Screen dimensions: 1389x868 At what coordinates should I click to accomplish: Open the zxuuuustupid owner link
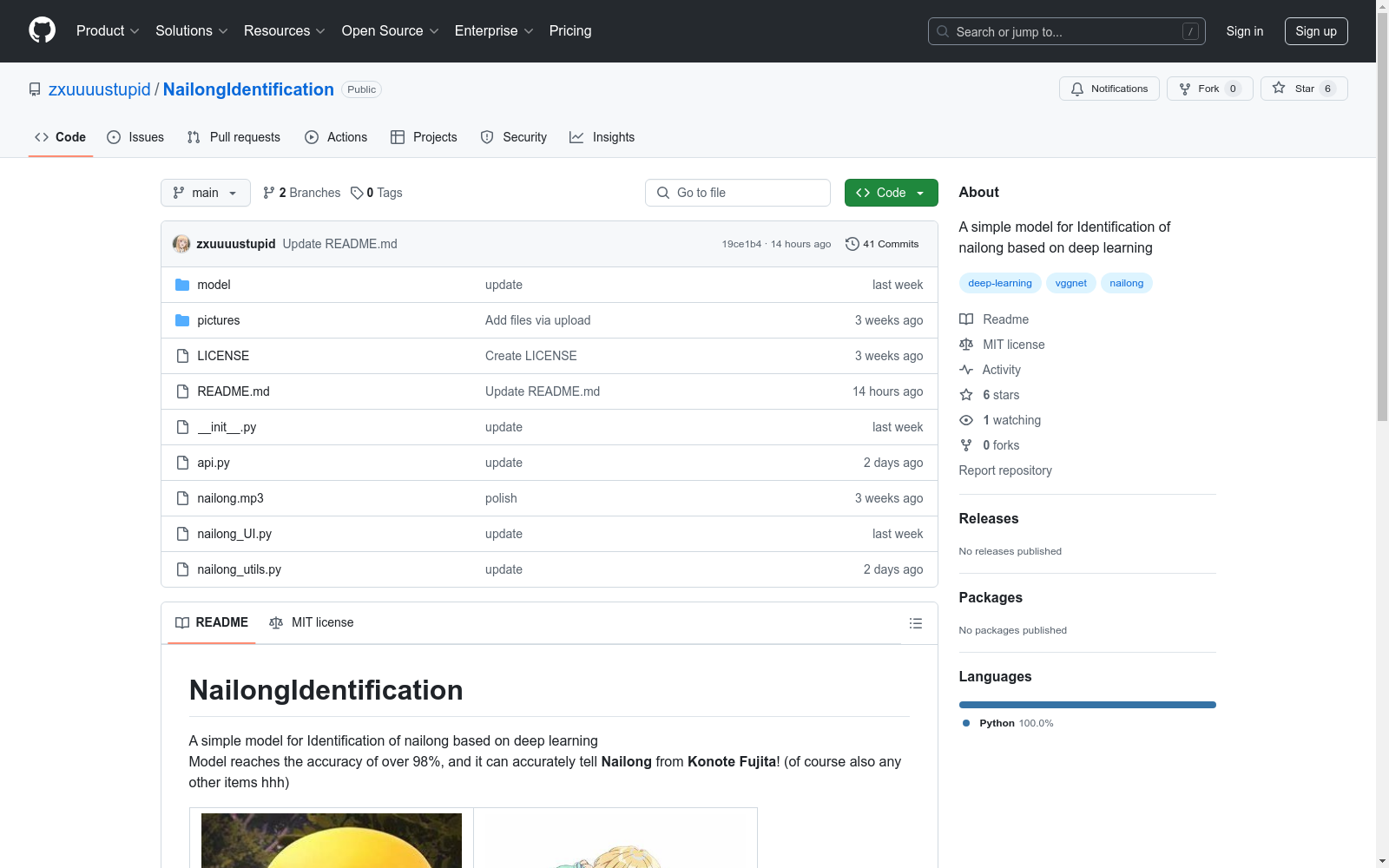100,89
